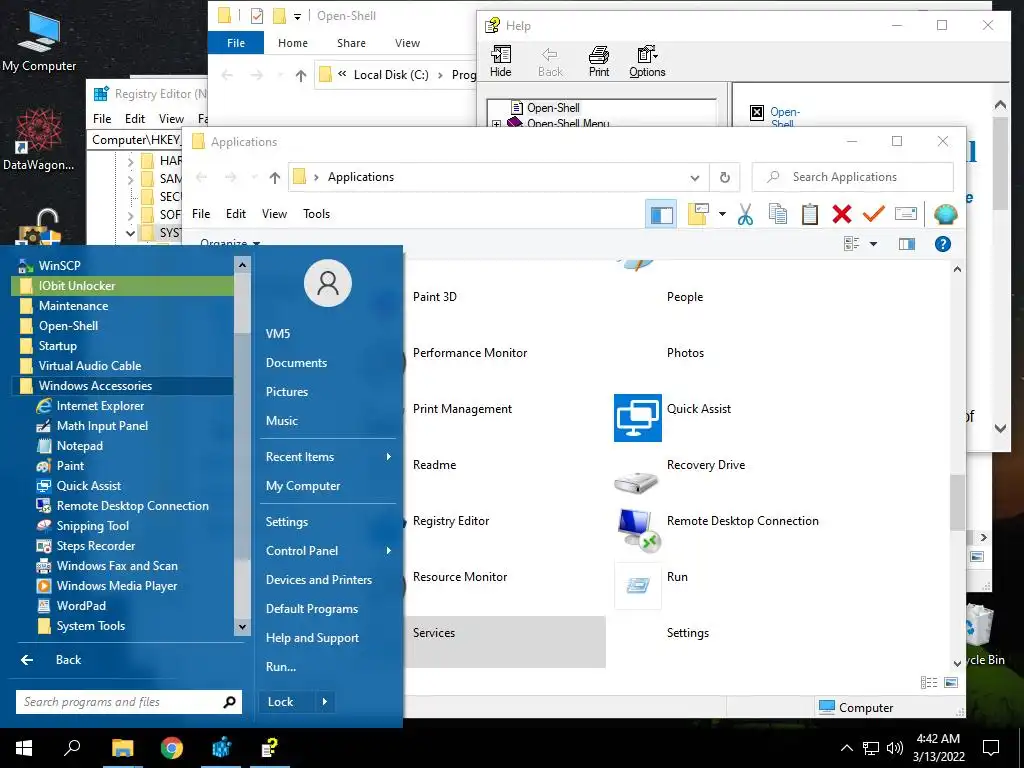The width and height of the screenshot is (1024, 768).
Task: Click the orange checkmark Properties icon
Action: 874,214
